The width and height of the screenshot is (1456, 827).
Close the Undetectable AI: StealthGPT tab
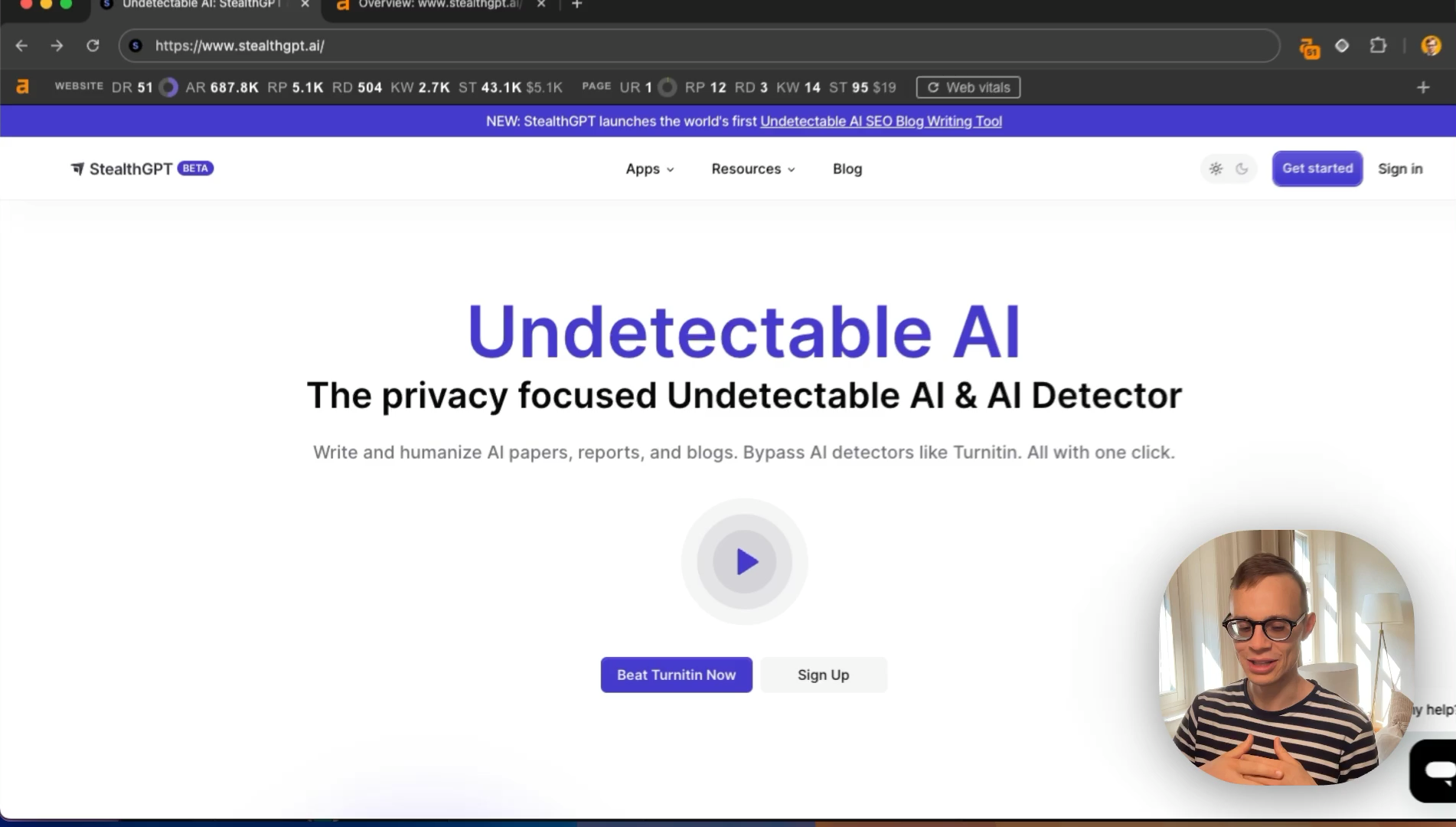(x=305, y=5)
